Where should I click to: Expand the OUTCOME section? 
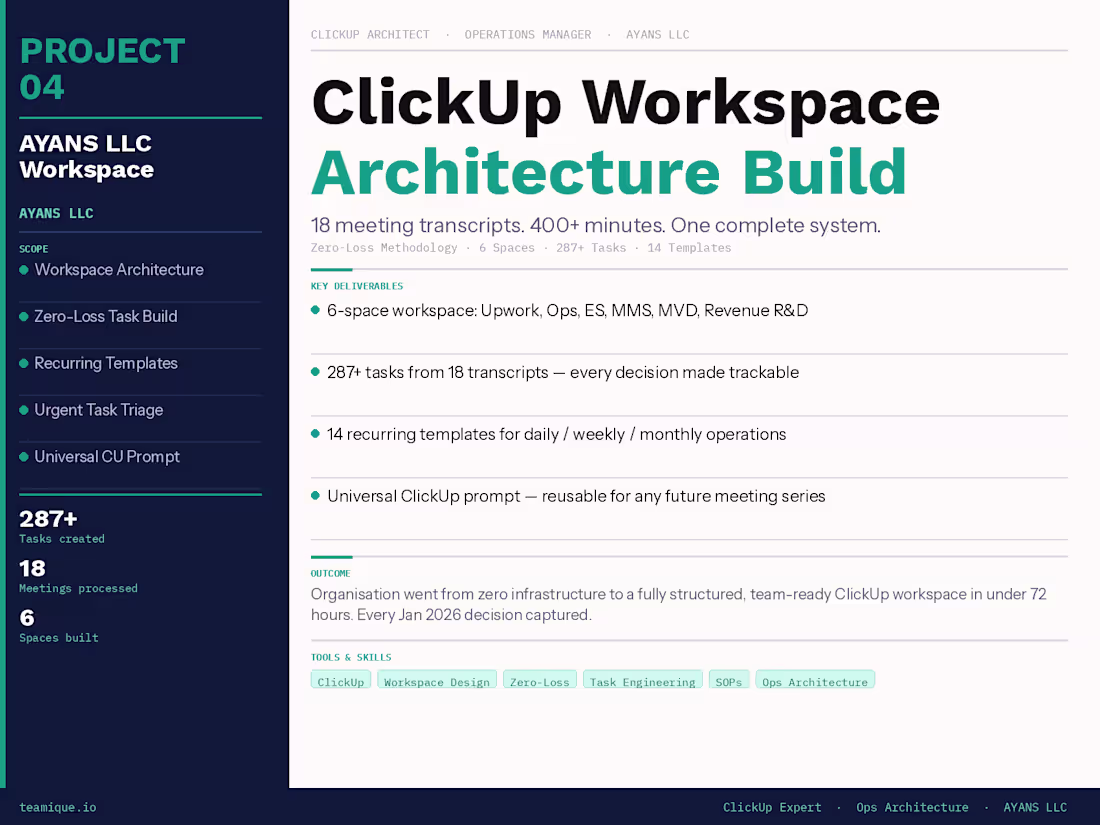click(x=330, y=573)
